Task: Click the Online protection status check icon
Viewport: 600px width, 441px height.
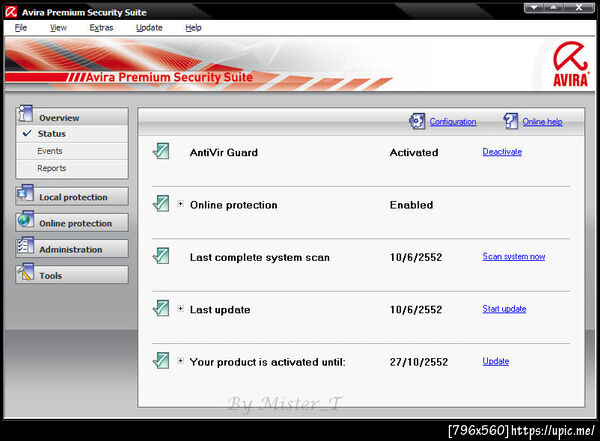Action: tap(161, 203)
